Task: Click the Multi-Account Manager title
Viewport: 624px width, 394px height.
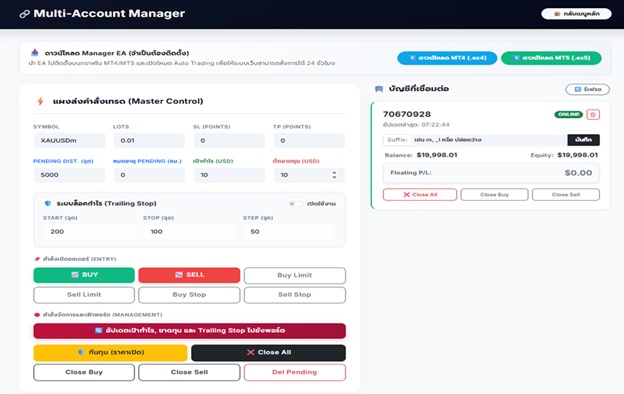Action: (x=109, y=14)
